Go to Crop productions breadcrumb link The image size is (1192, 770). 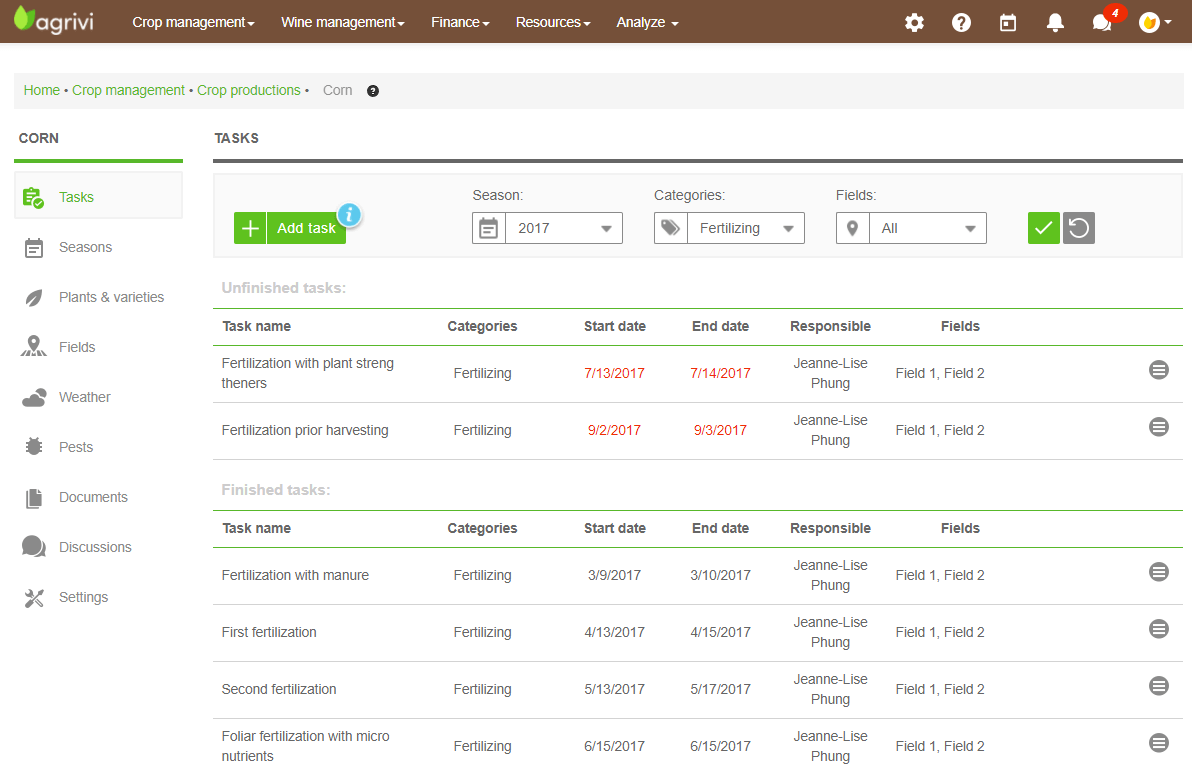click(248, 90)
